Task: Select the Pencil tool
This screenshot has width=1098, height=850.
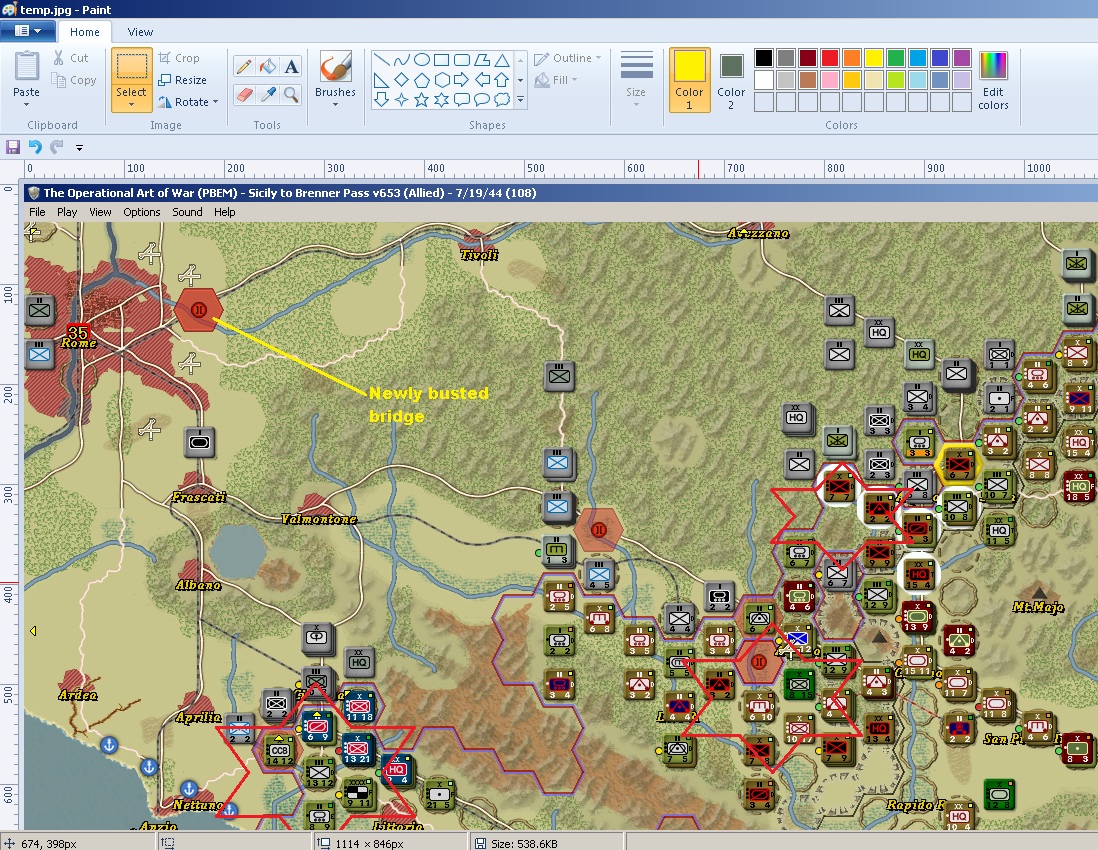Action: [244, 67]
